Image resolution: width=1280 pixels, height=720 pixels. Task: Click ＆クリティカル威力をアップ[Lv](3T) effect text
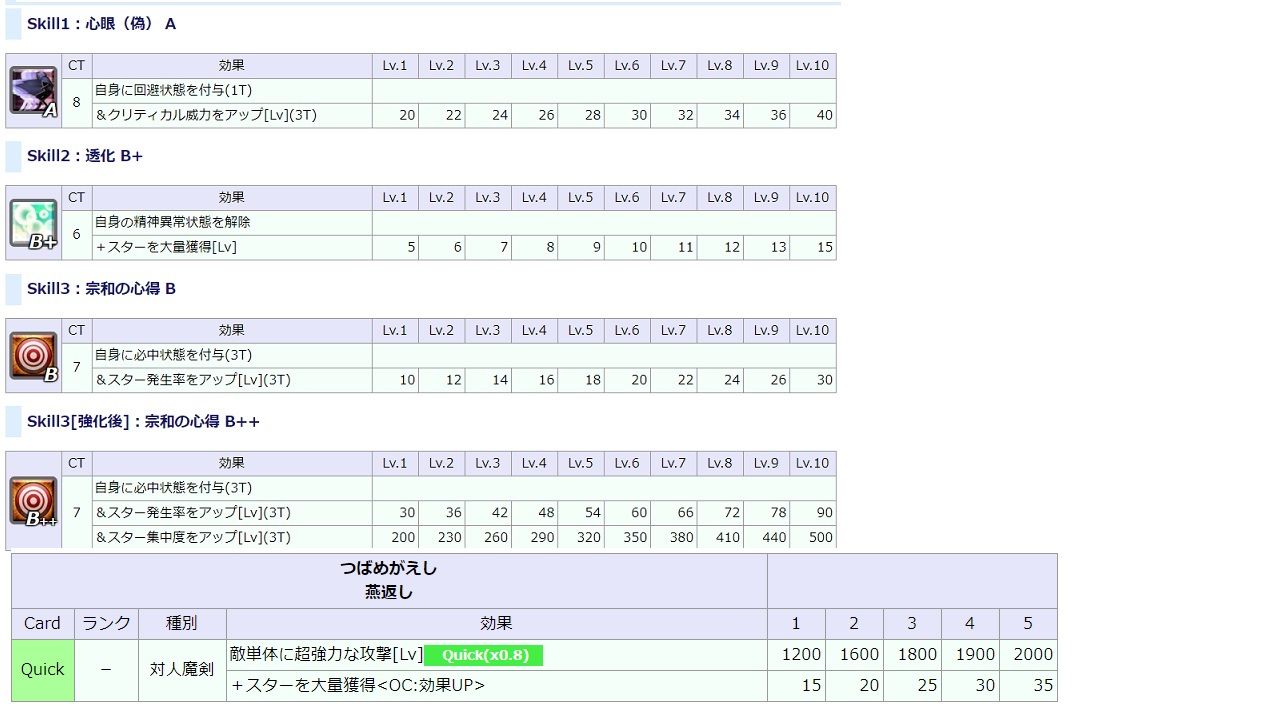click(205, 116)
